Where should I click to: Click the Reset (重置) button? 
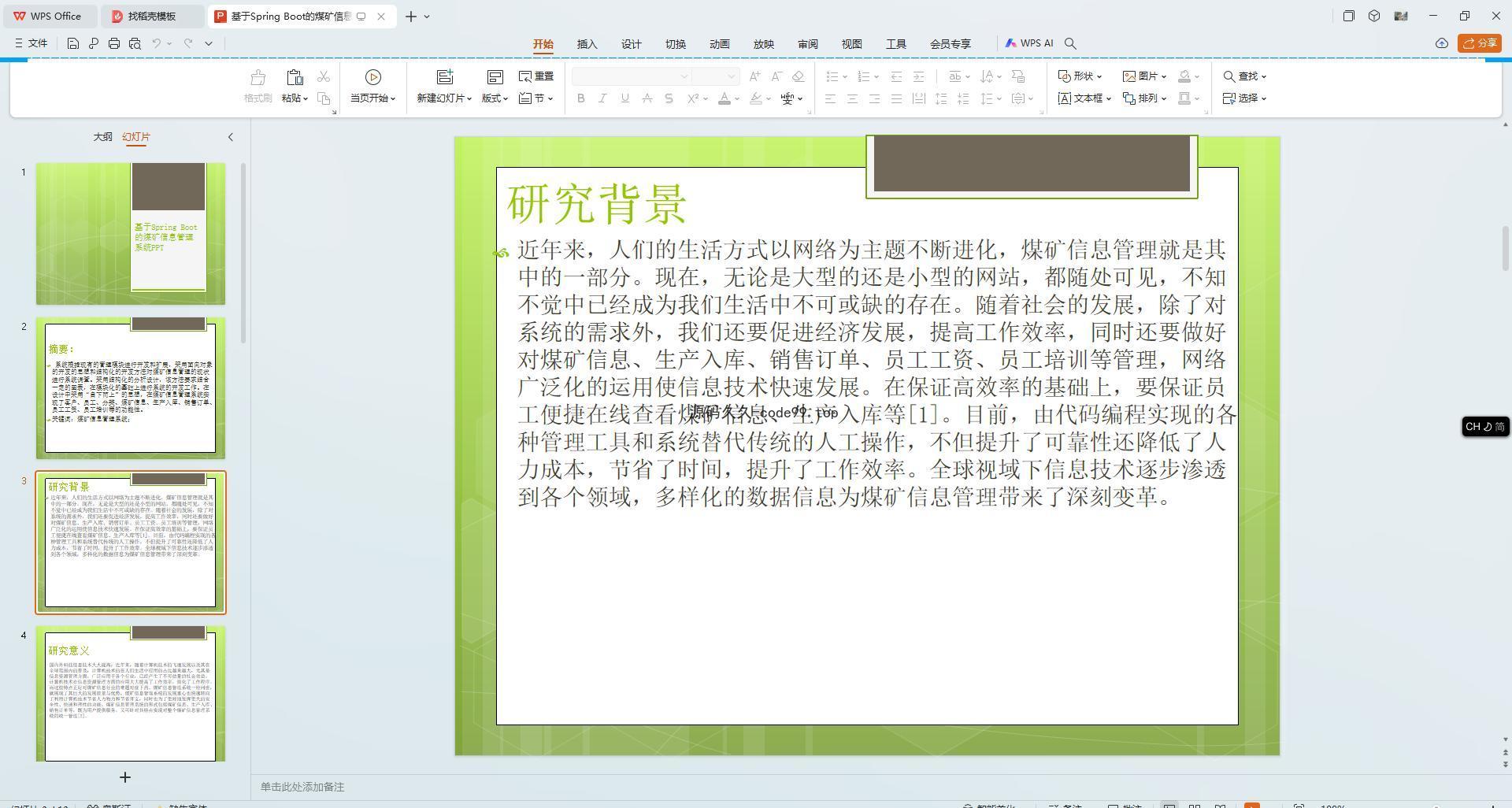pos(536,76)
